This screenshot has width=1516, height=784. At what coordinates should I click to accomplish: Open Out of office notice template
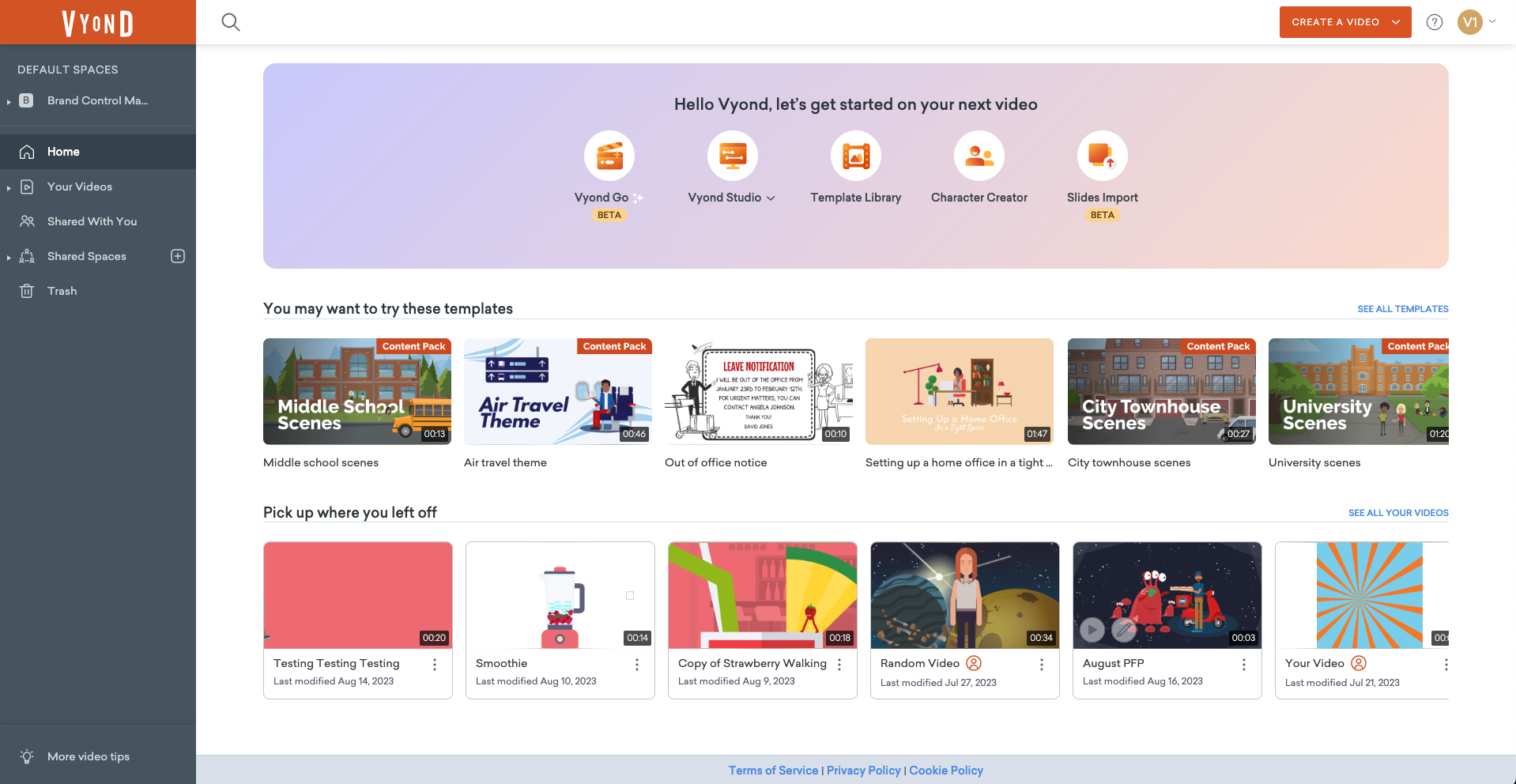[759, 391]
